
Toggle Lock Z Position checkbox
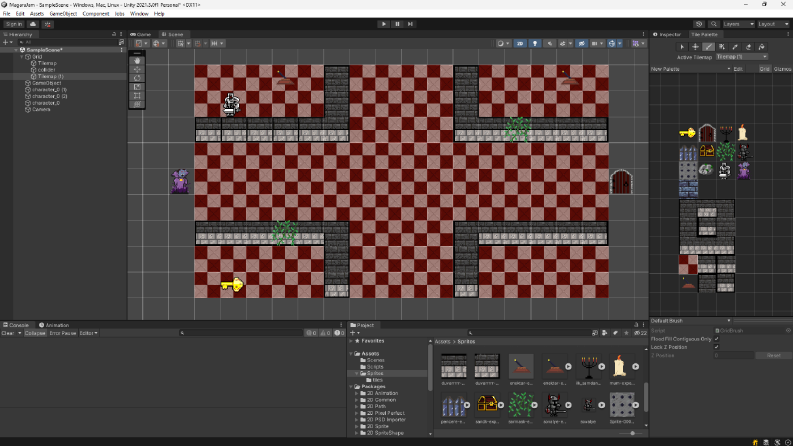point(716,347)
